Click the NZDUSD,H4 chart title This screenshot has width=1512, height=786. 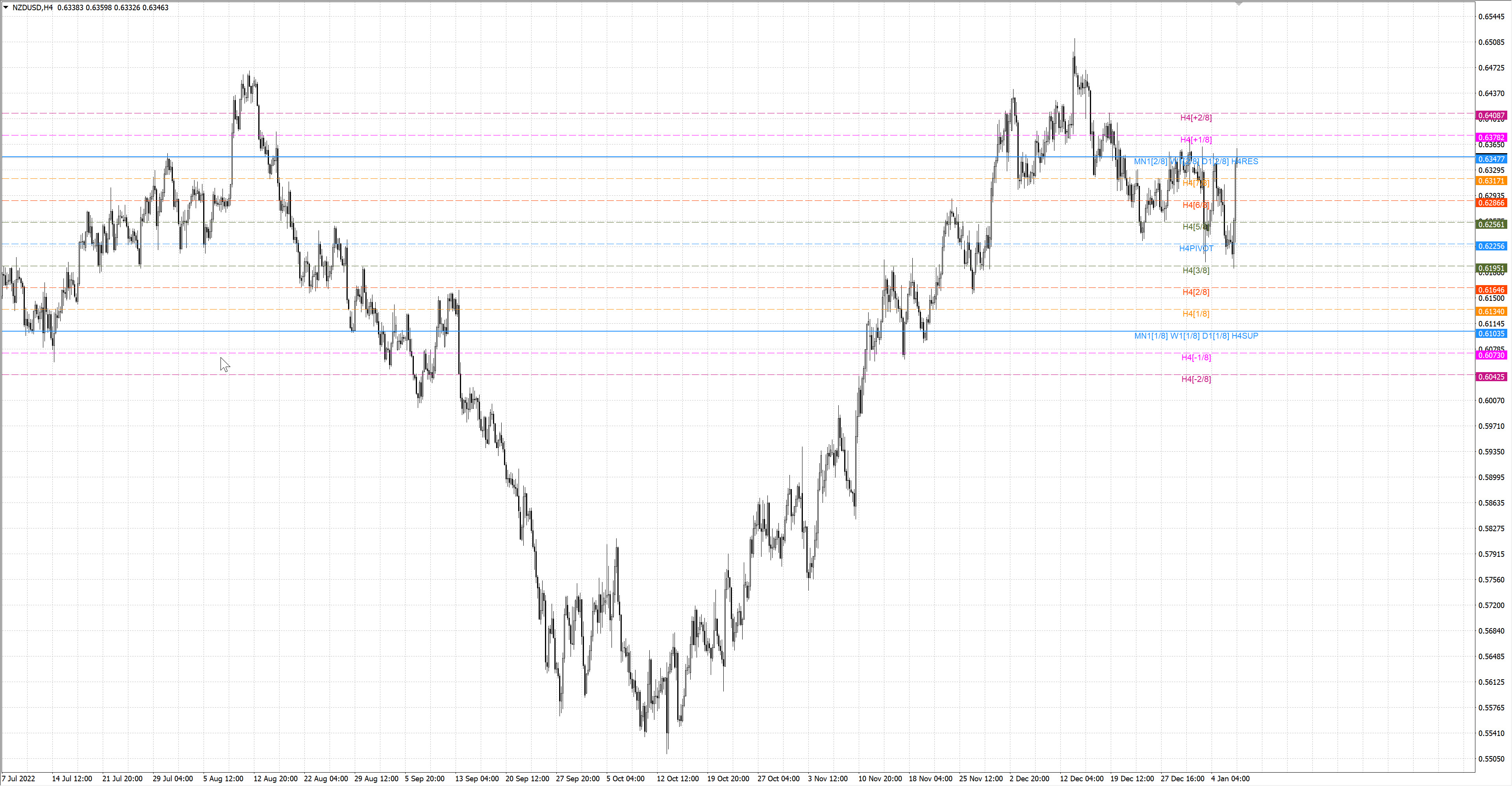[32, 7]
